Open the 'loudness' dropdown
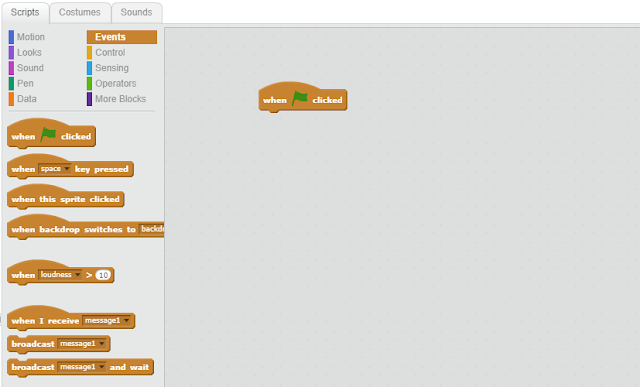 60,275
